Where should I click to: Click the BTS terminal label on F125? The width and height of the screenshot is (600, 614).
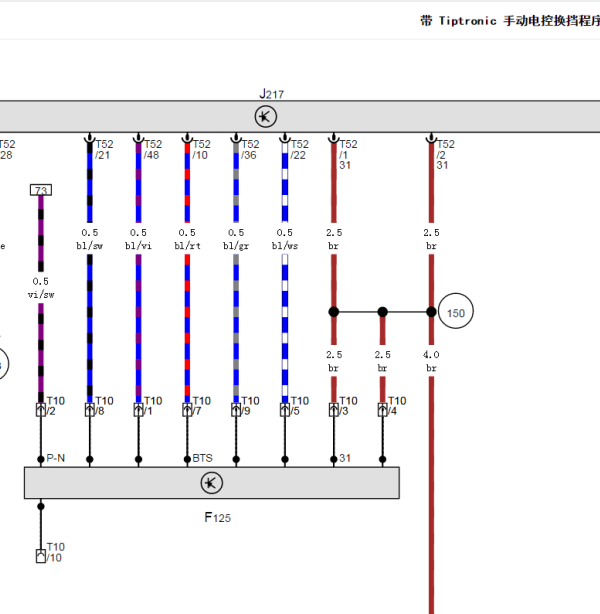(203, 458)
